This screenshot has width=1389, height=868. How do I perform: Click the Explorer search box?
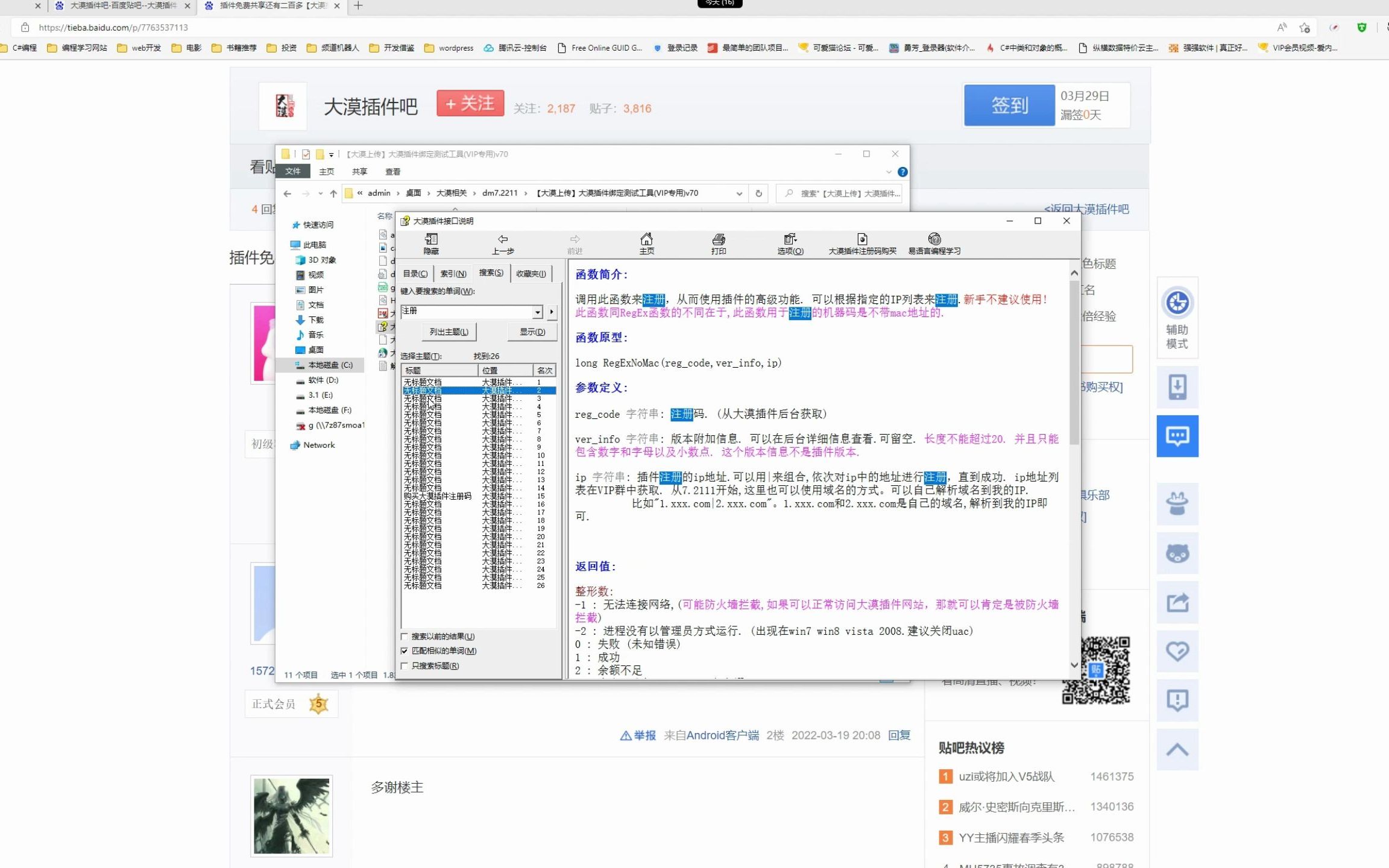click(839, 193)
